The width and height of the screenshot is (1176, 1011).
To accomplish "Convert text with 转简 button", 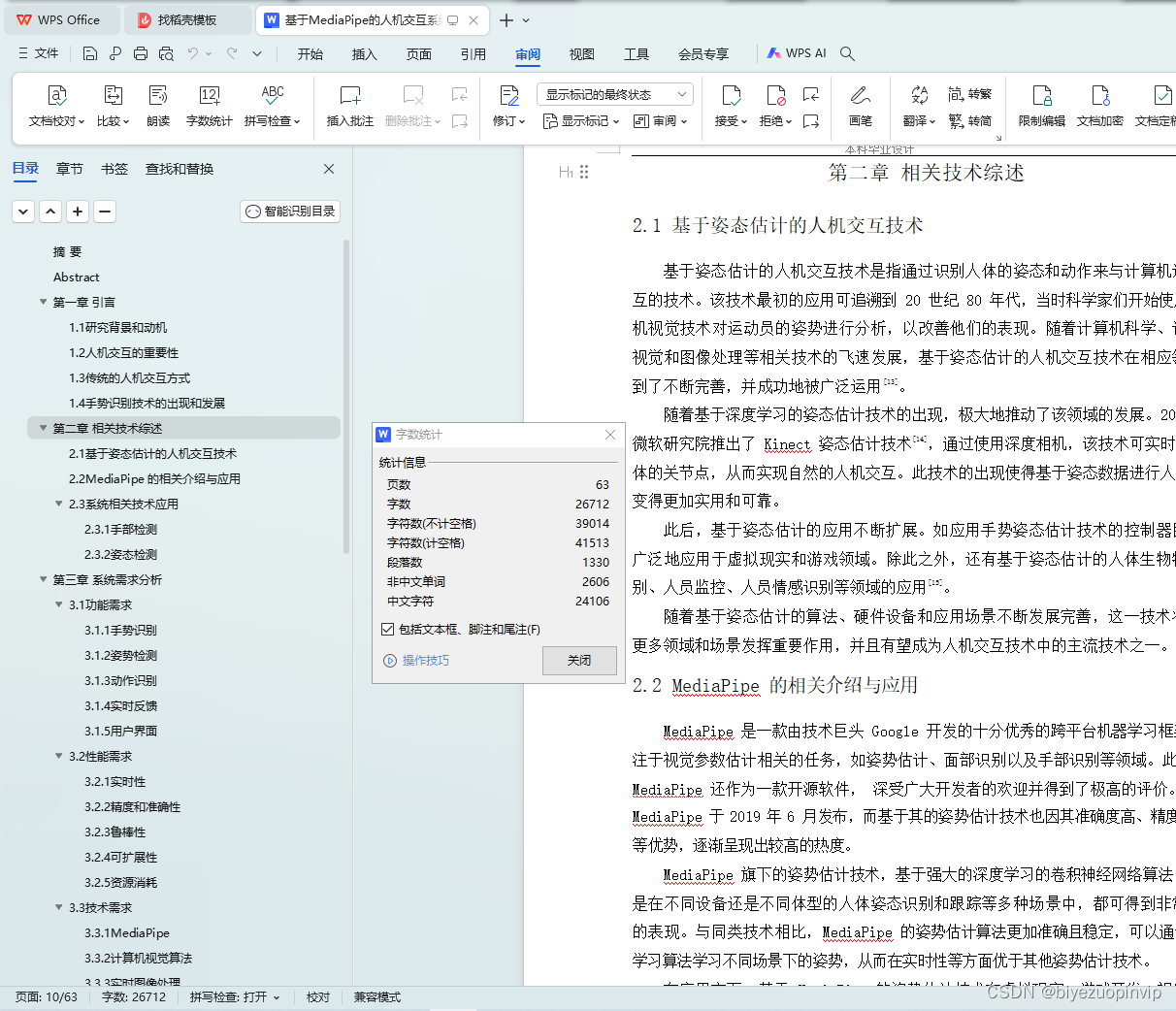I will click(x=970, y=121).
